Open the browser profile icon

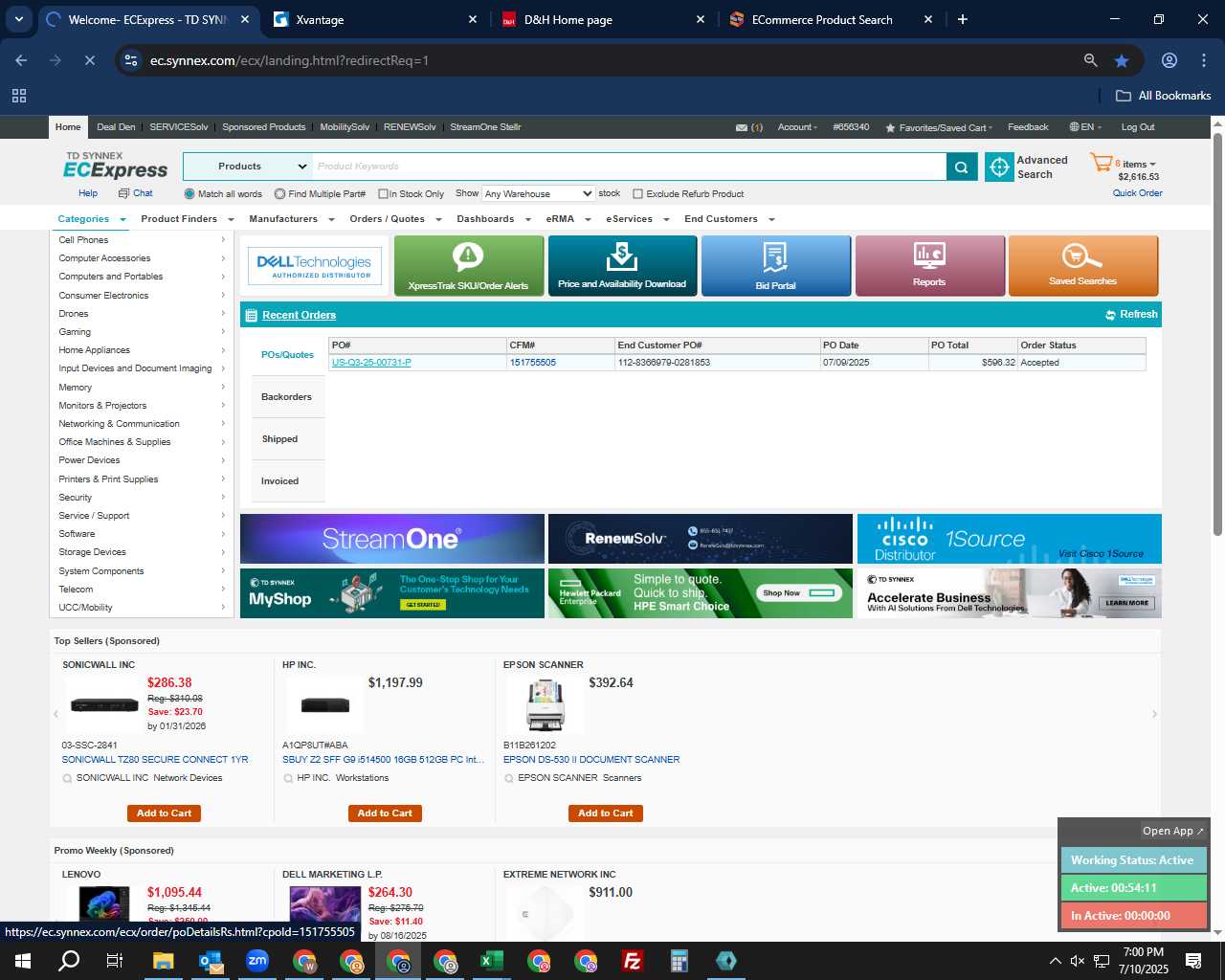pyautogui.click(x=1169, y=60)
